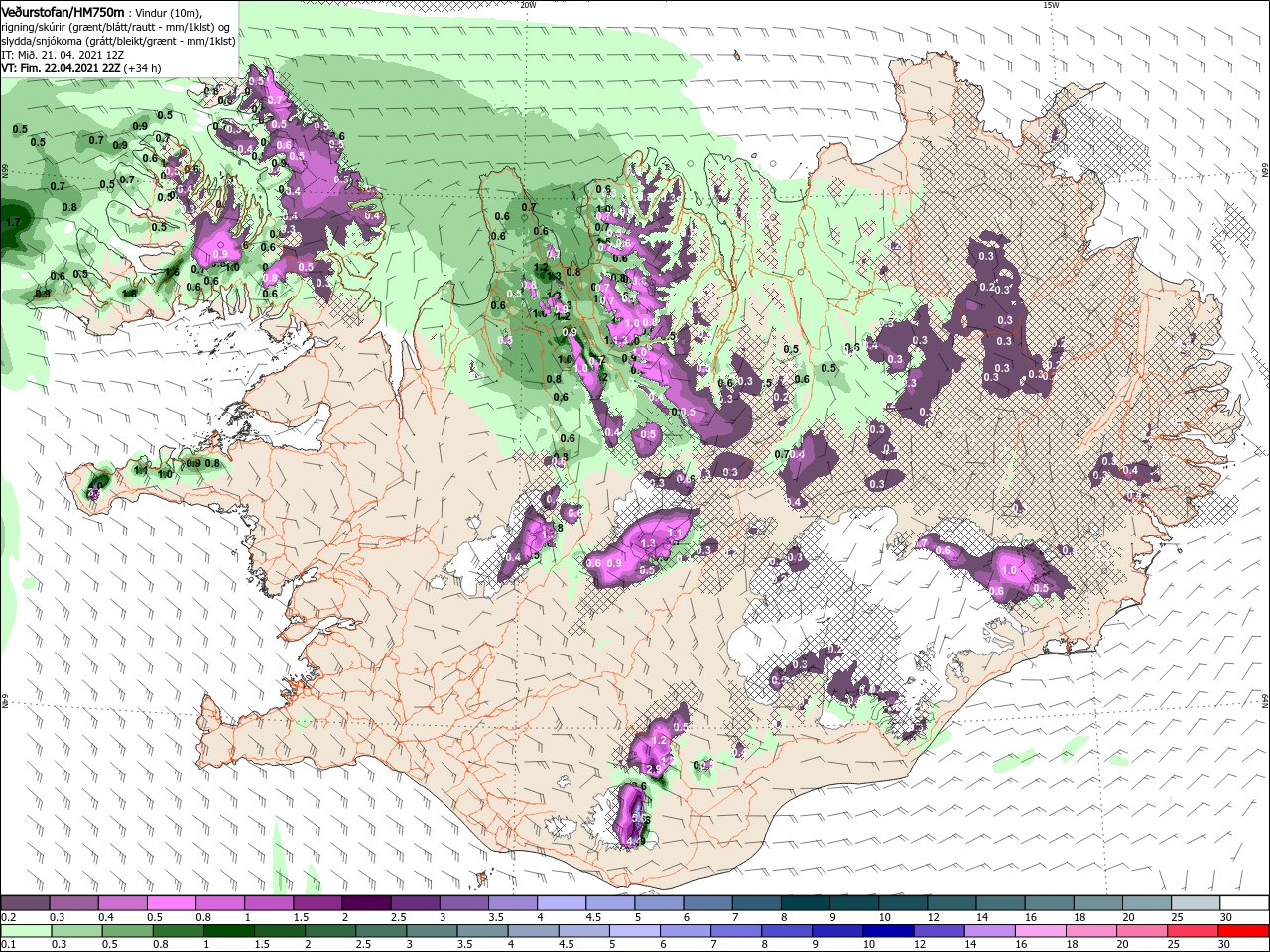1270x952 pixels.
Task: Select the dark mauve 0.2 snow legend swatch
Action: (25, 903)
